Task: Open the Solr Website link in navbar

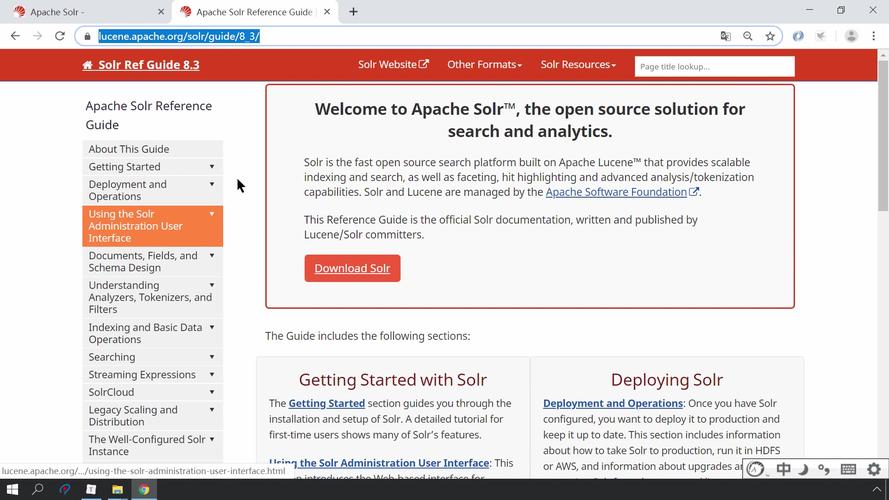Action: pyautogui.click(x=393, y=65)
